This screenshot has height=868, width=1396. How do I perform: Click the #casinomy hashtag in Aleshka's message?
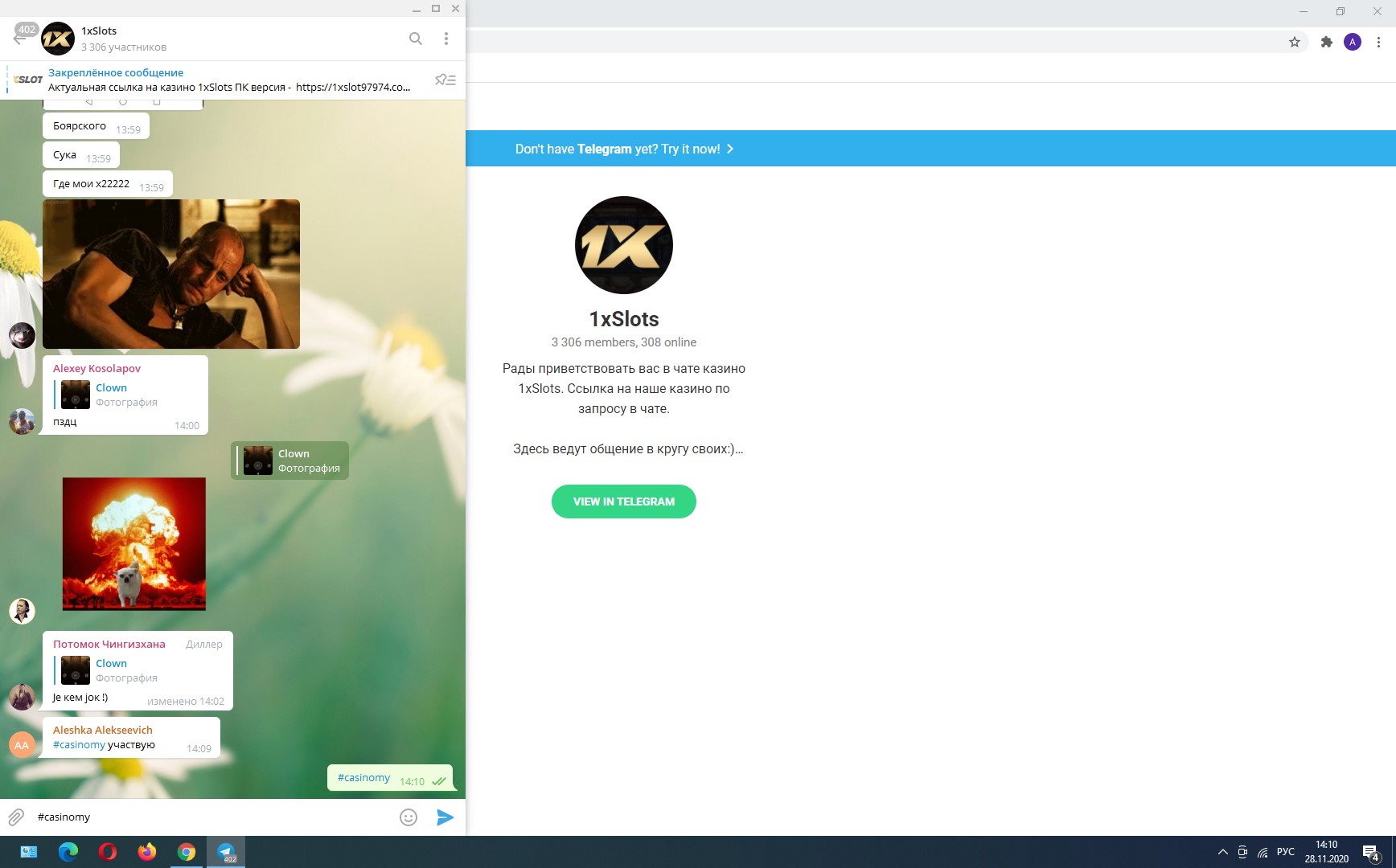pyautogui.click(x=79, y=745)
